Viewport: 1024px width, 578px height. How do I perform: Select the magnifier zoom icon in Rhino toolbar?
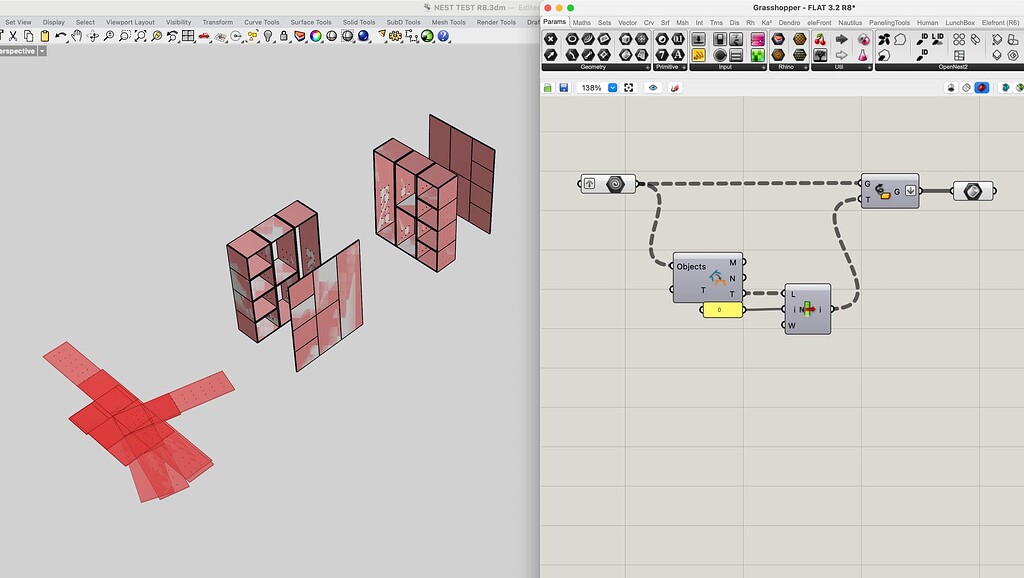(x=108, y=36)
